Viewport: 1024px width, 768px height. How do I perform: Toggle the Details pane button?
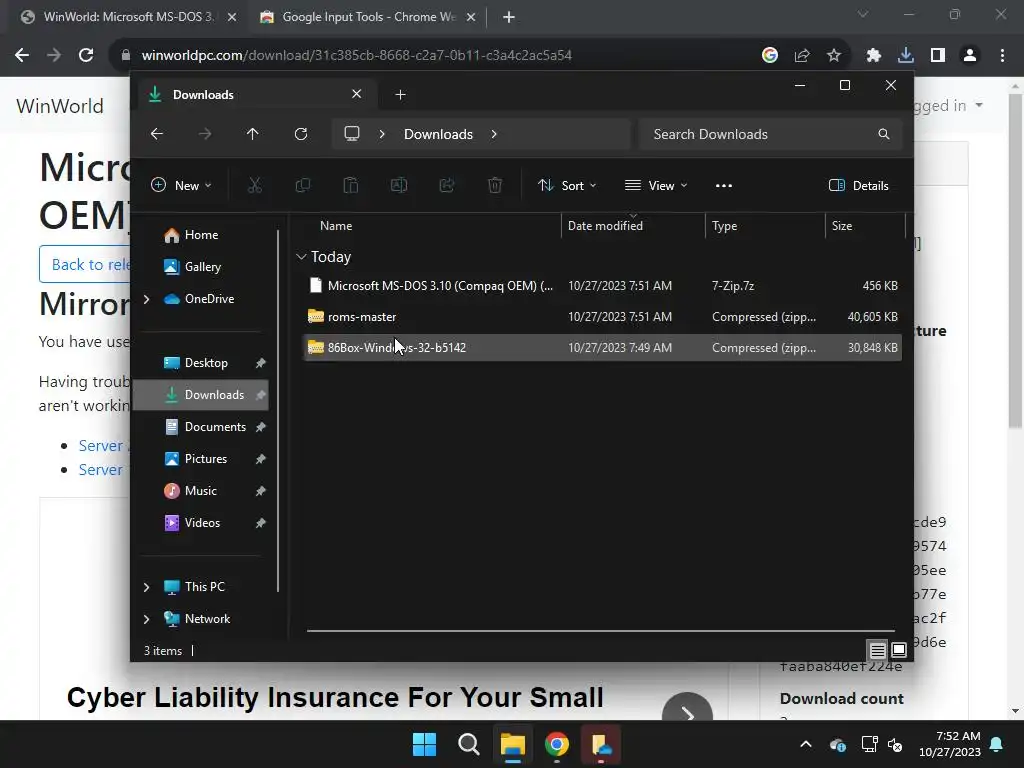point(858,185)
